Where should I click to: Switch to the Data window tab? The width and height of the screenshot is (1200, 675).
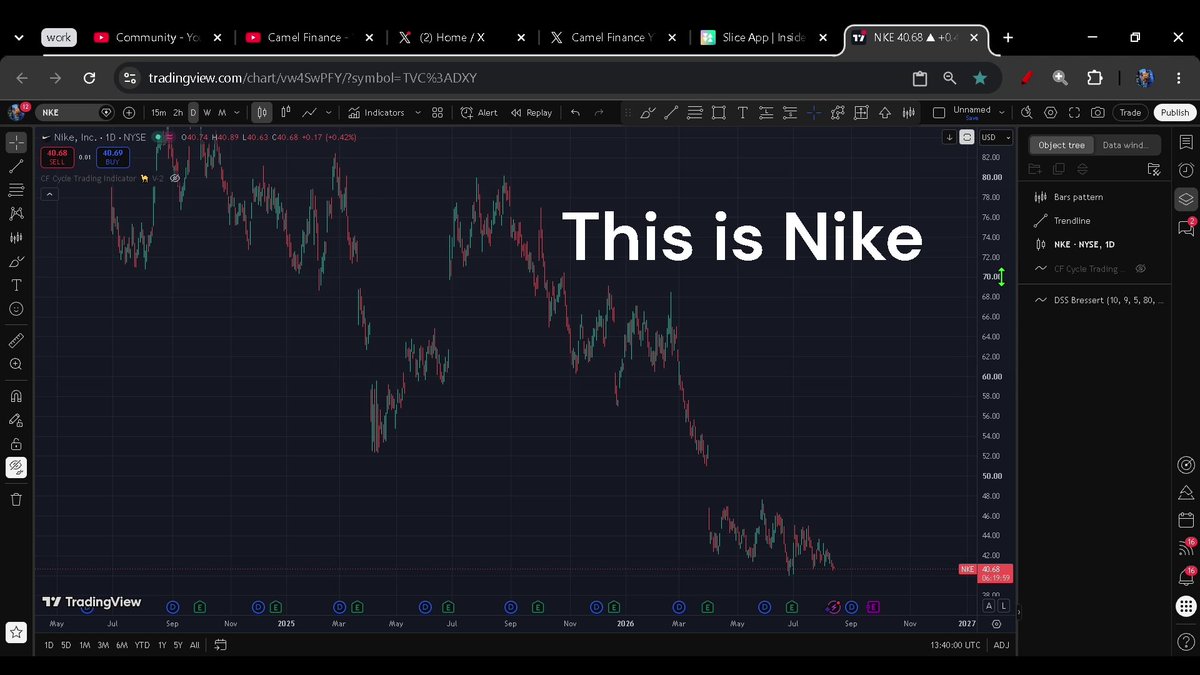1126,145
